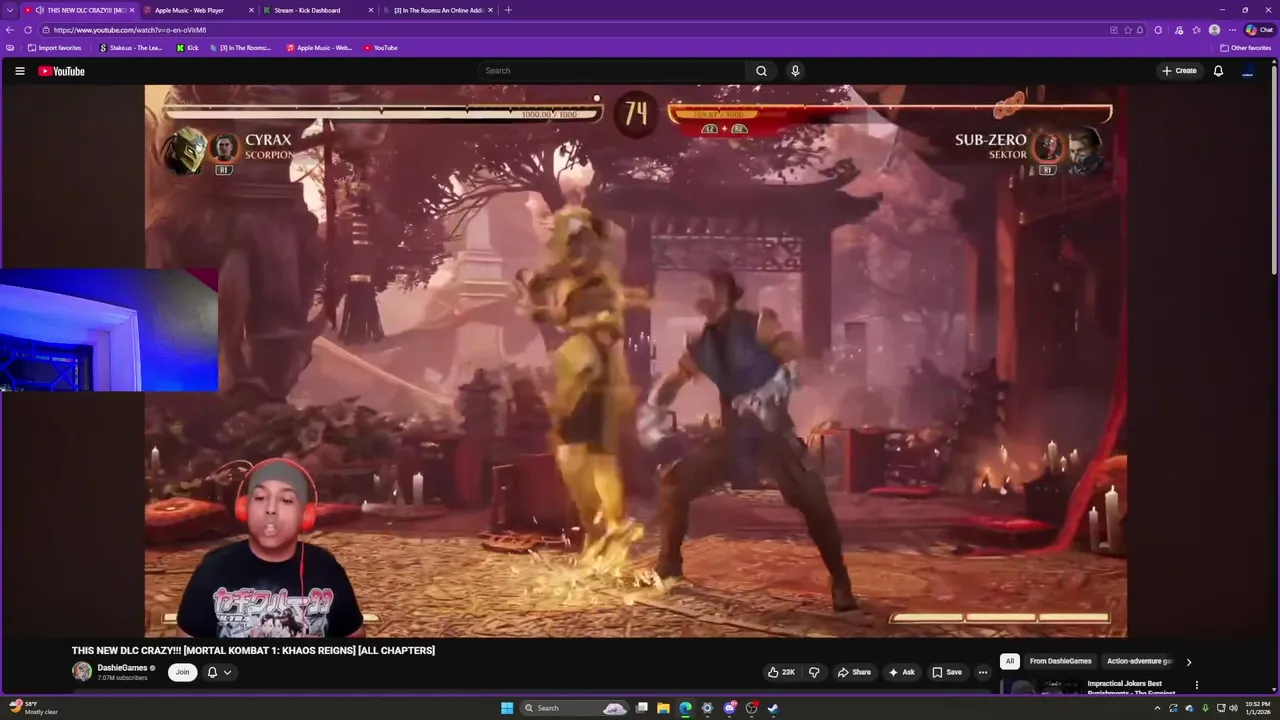Open the clock and date panel

point(1258,708)
